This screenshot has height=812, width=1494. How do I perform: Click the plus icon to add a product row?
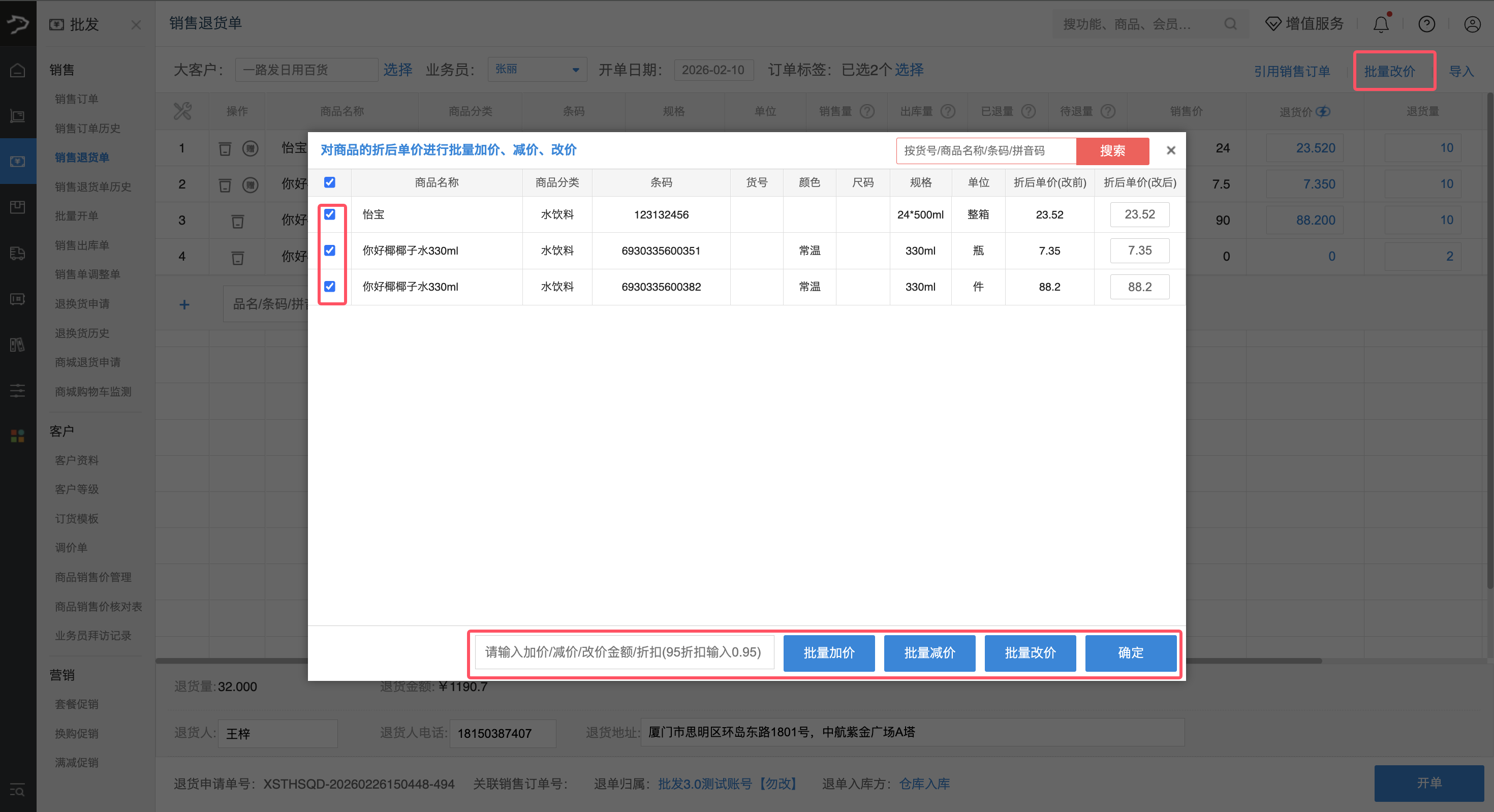(x=184, y=303)
